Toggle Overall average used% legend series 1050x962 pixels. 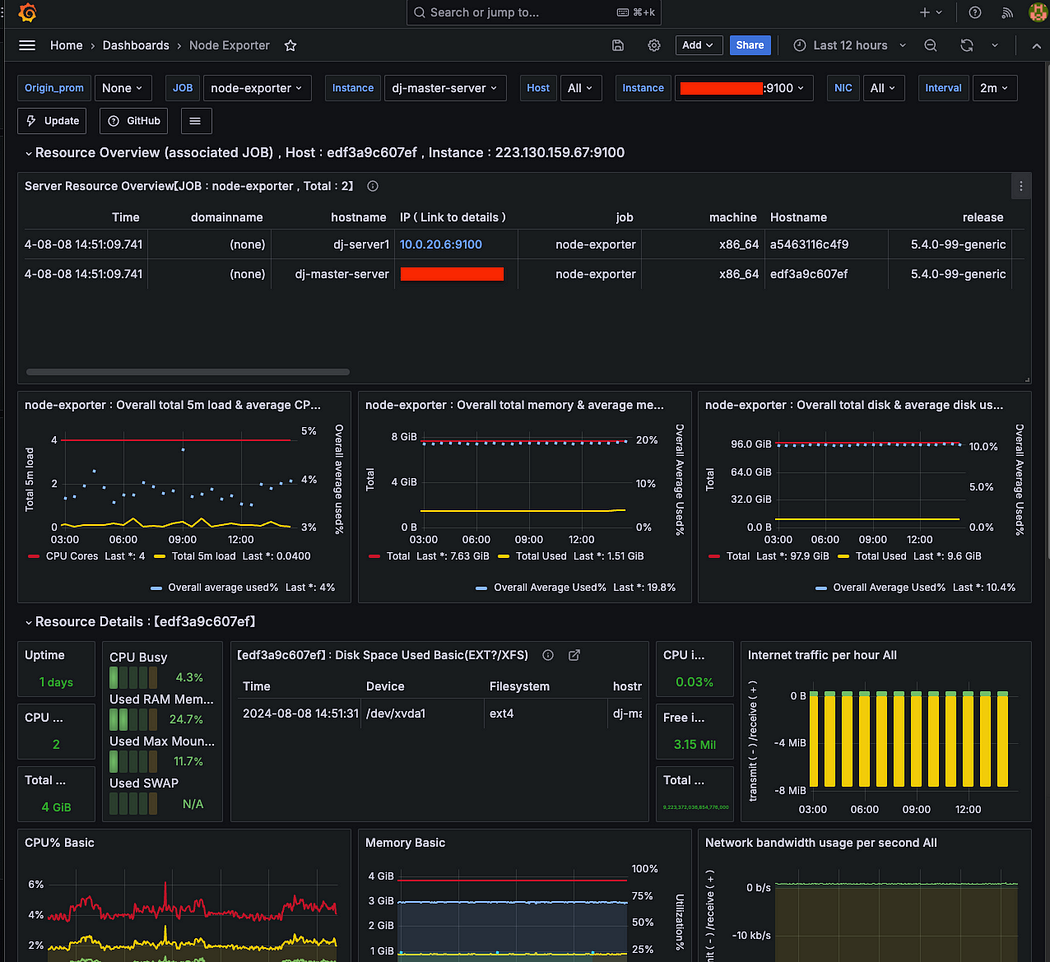click(223, 588)
